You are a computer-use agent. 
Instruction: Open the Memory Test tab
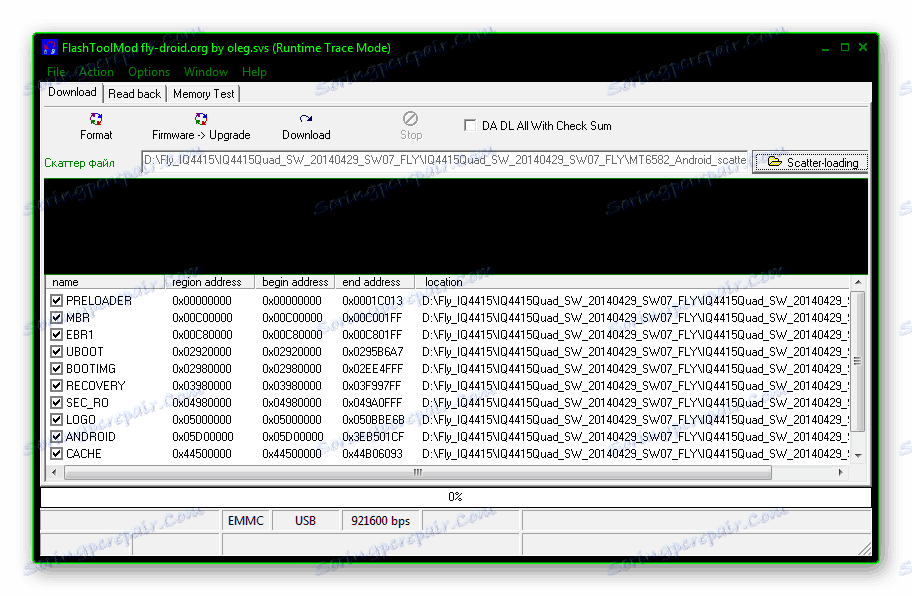[x=203, y=93]
